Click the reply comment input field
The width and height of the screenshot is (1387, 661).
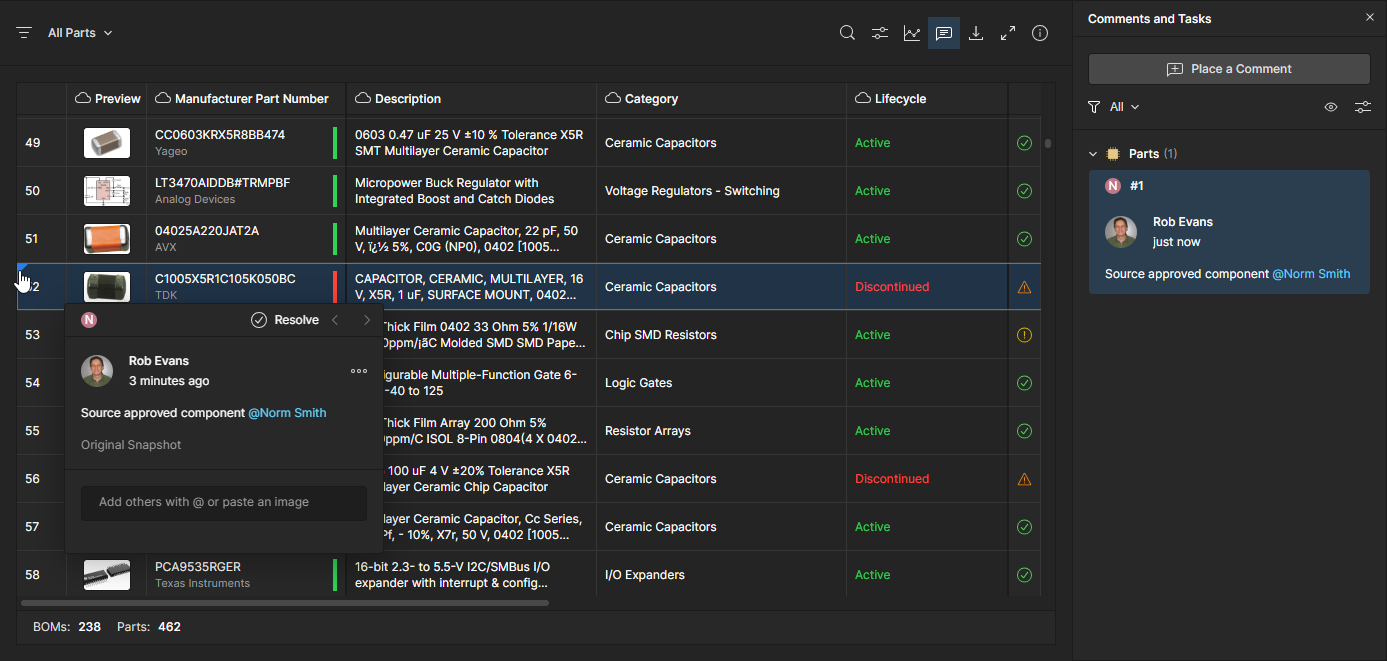223,502
